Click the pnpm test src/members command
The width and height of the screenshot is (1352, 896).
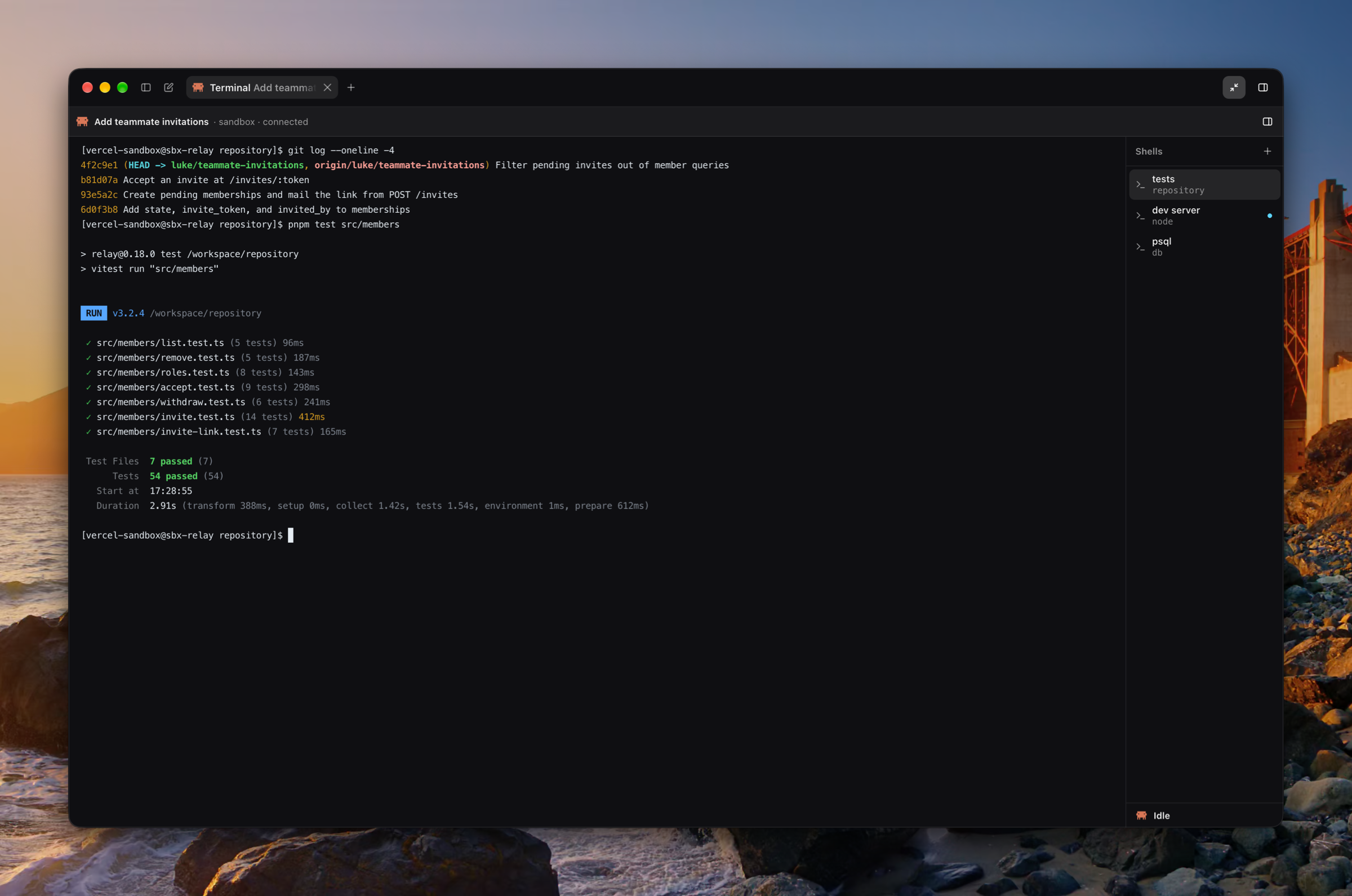pyautogui.click(x=344, y=225)
